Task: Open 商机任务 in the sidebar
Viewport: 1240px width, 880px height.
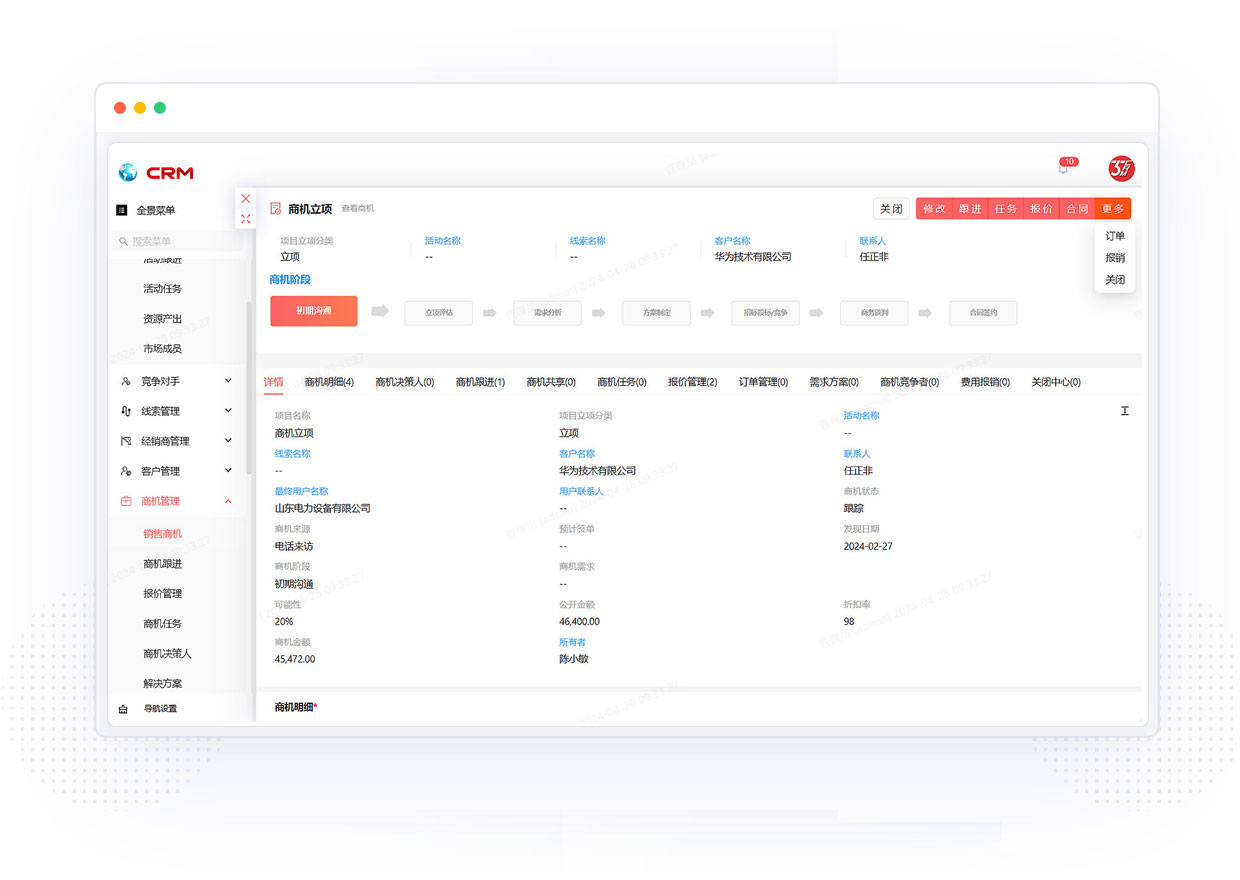Action: click(x=163, y=624)
